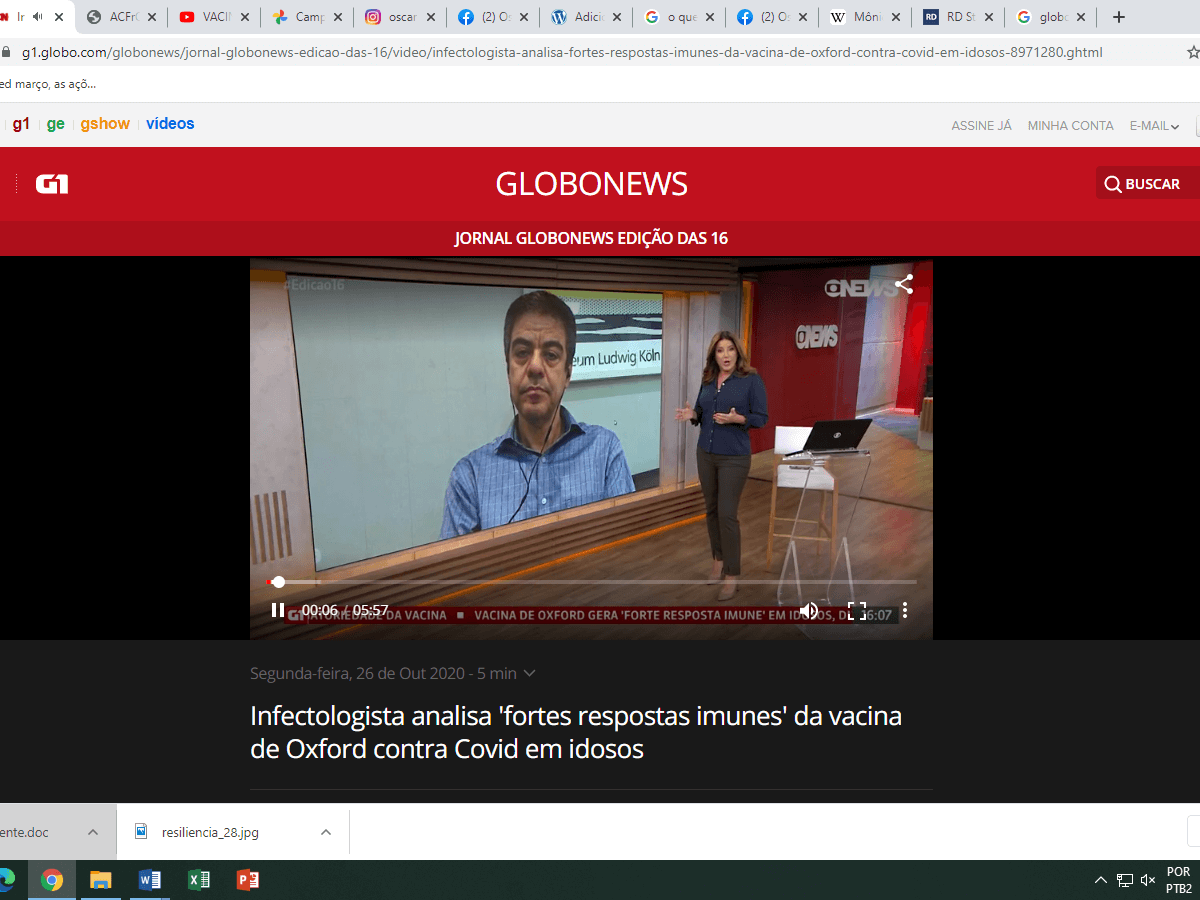
Task: Open the video player three-dot options menu
Action: point(905,610)
